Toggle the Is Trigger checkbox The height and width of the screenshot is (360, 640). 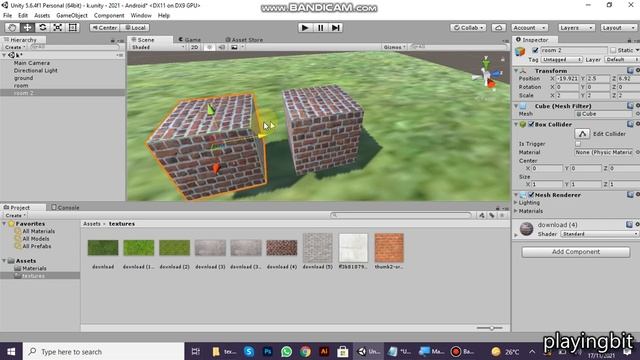[x=578, y=144]
